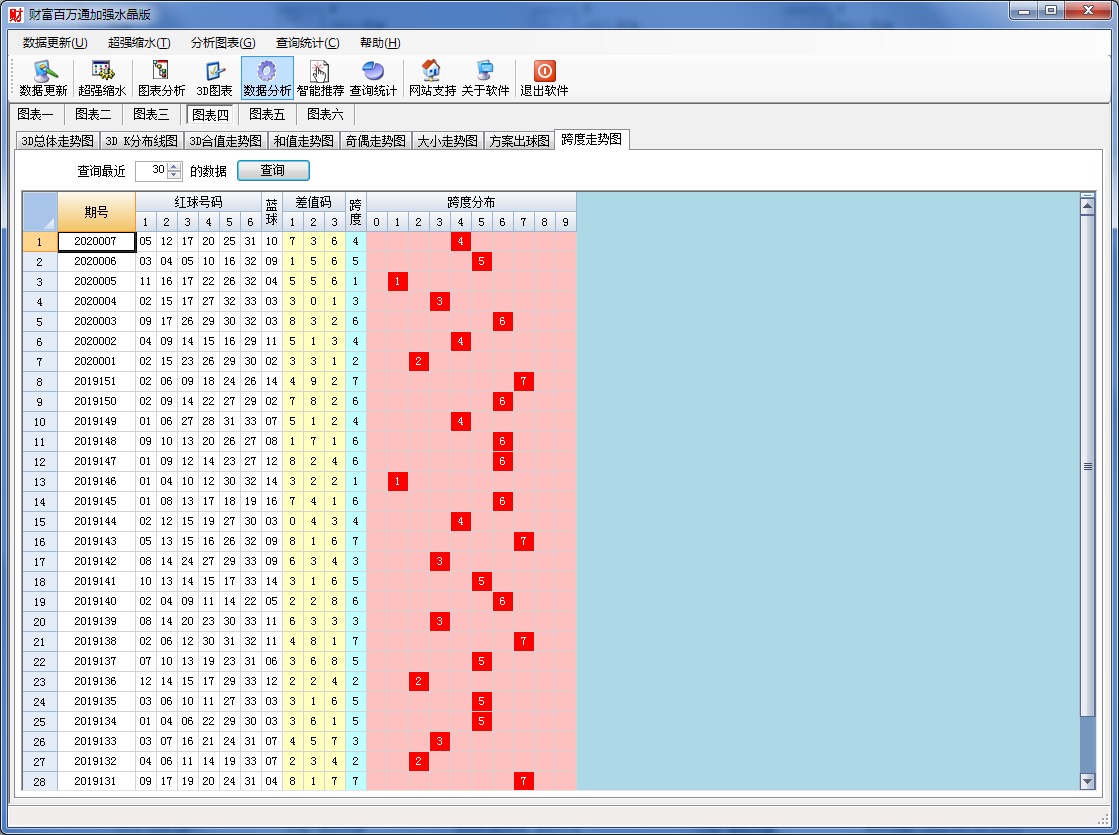Open the 智能推荐 feature

coord(320,78)
